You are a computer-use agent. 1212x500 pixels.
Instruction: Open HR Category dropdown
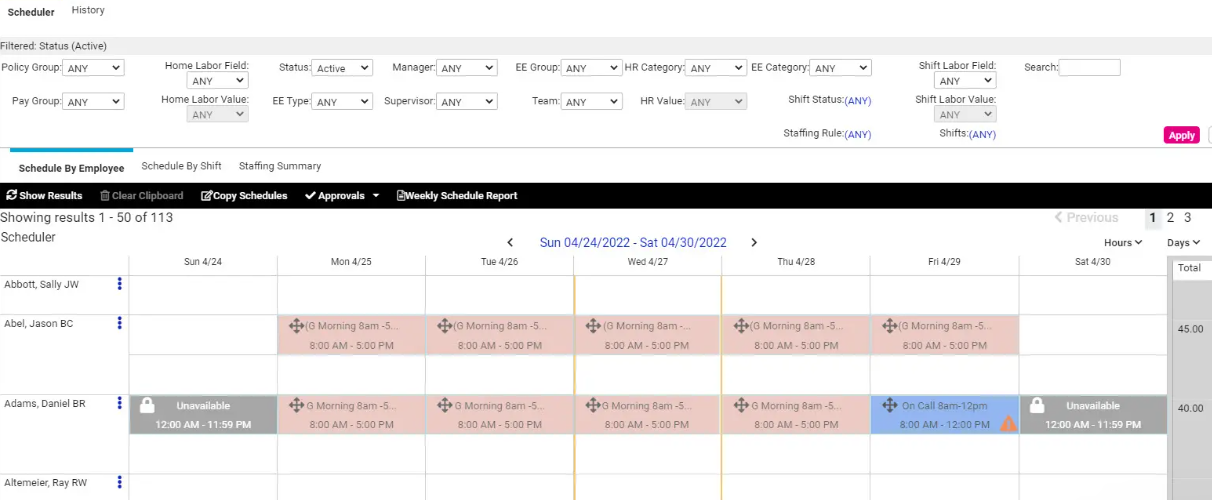716,68
